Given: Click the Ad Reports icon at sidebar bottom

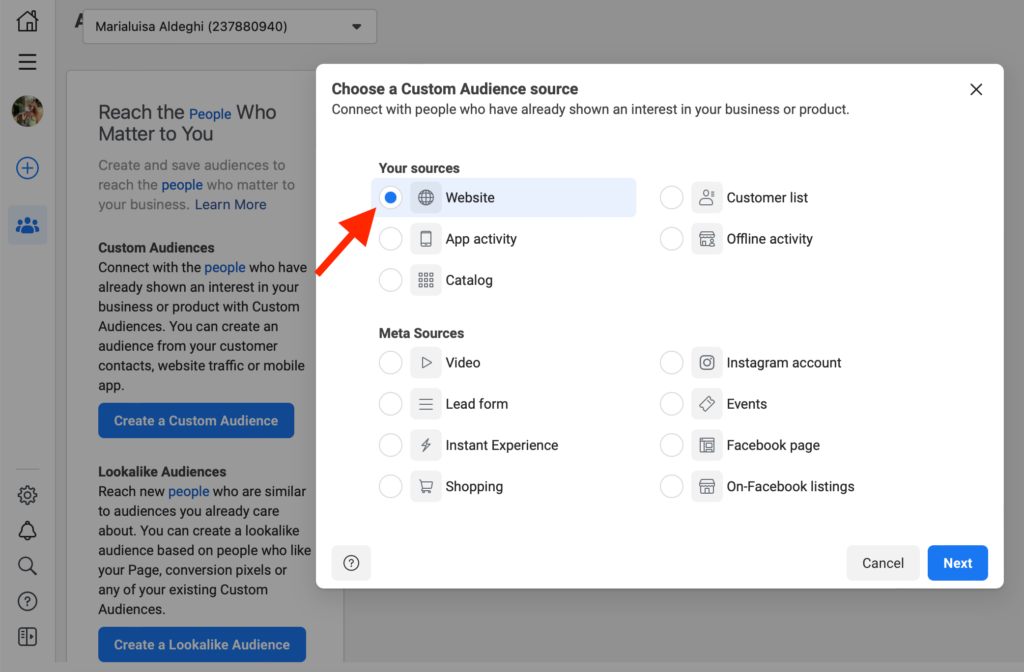Looking at the screenshot, I should [27, 636].
